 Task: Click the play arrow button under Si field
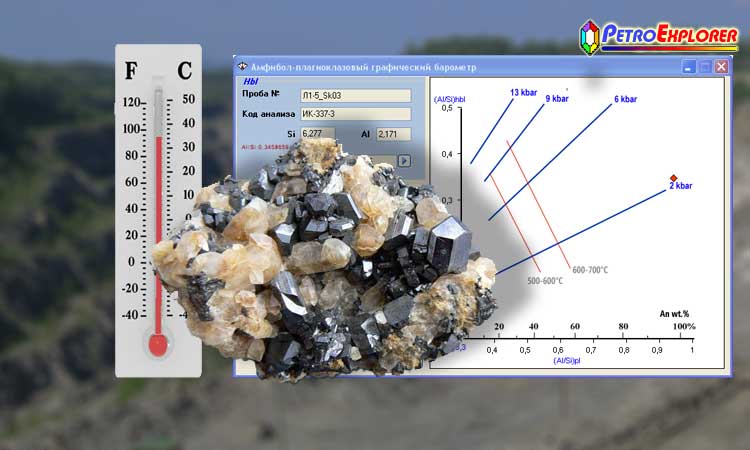coord(404,161)
